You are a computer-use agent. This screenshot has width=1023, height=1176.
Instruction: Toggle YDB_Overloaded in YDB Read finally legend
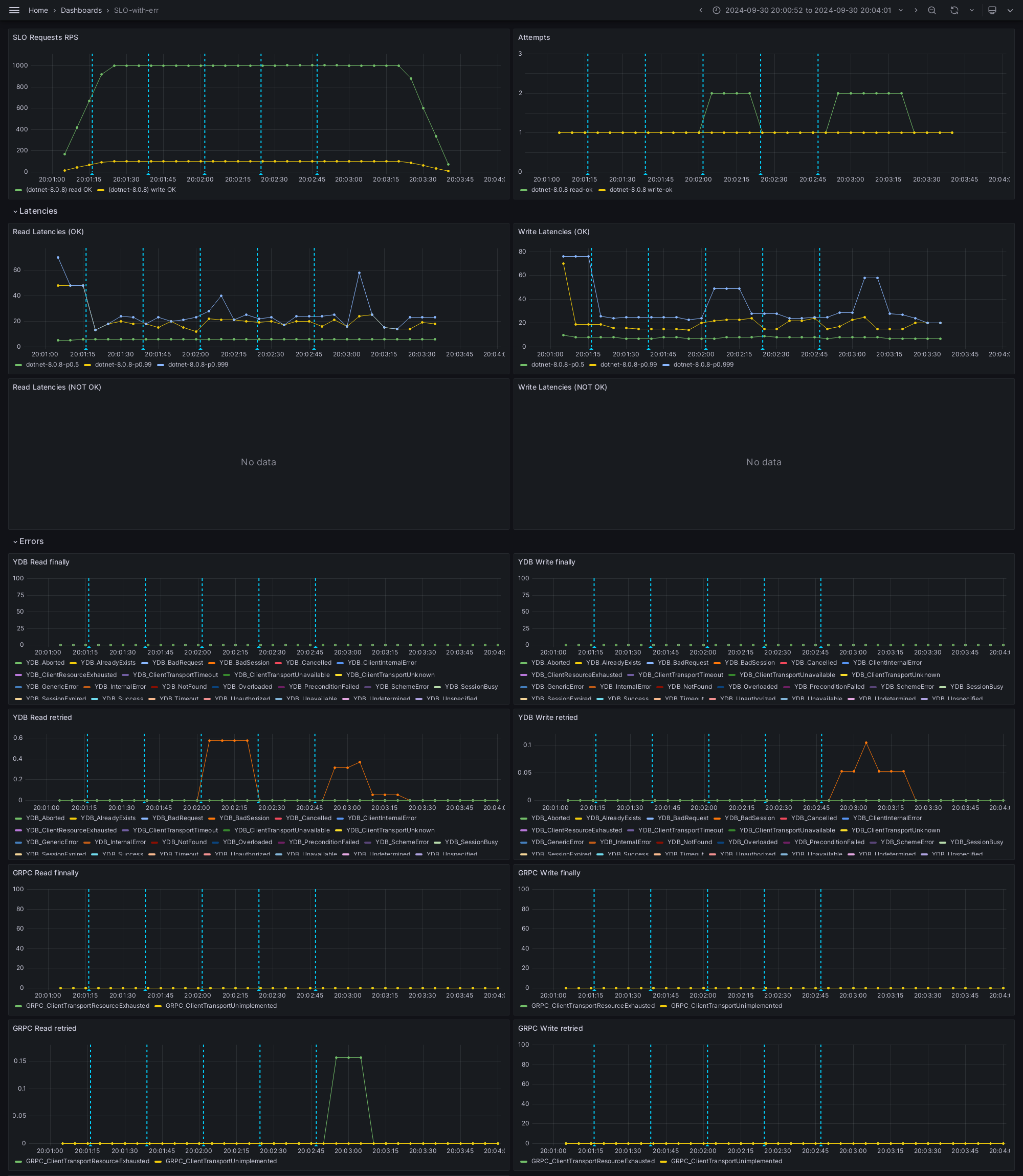[247, 687]
